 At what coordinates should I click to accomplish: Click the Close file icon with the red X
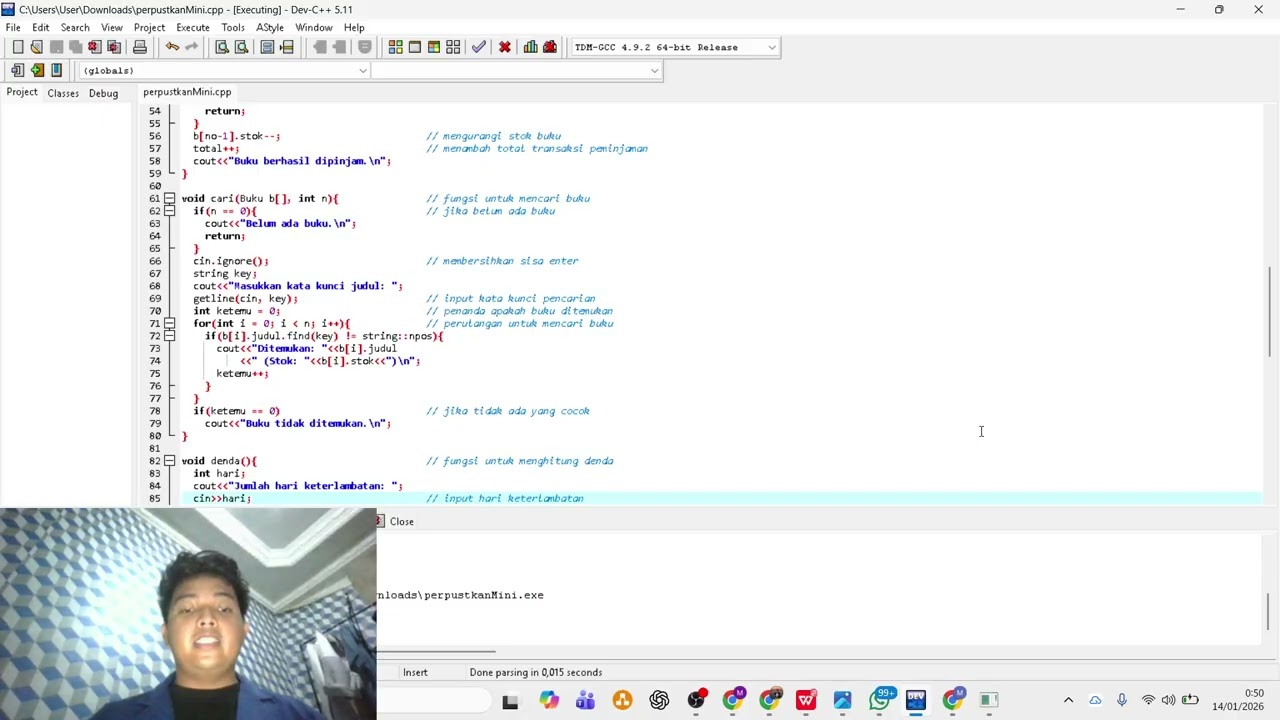click(x=94, y=47)
